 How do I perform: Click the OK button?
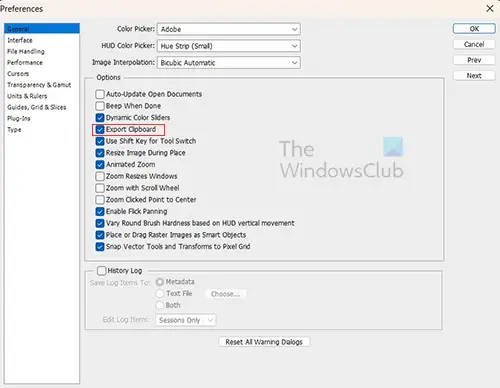474,29
